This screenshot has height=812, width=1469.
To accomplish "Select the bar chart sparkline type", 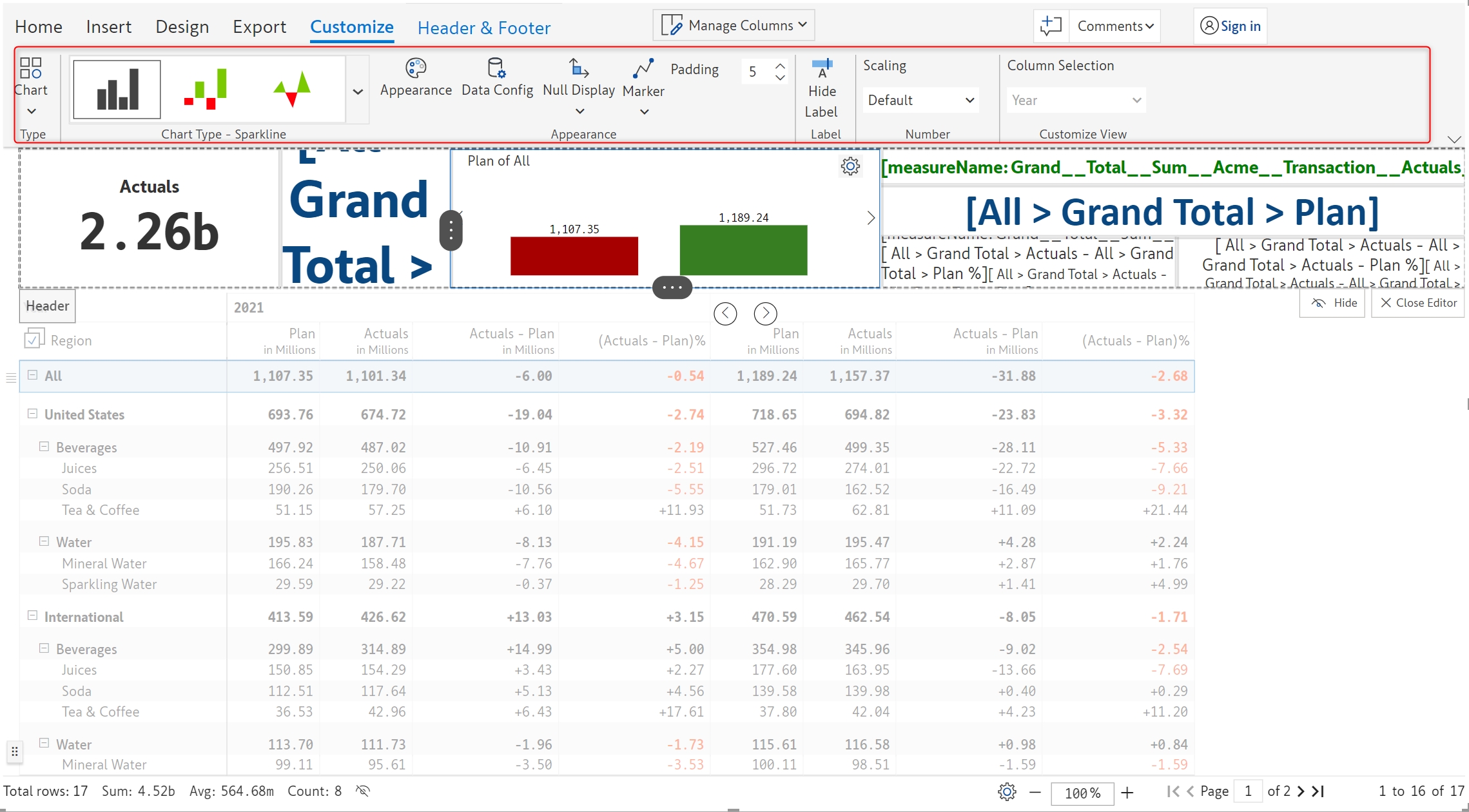I will 117,90.
